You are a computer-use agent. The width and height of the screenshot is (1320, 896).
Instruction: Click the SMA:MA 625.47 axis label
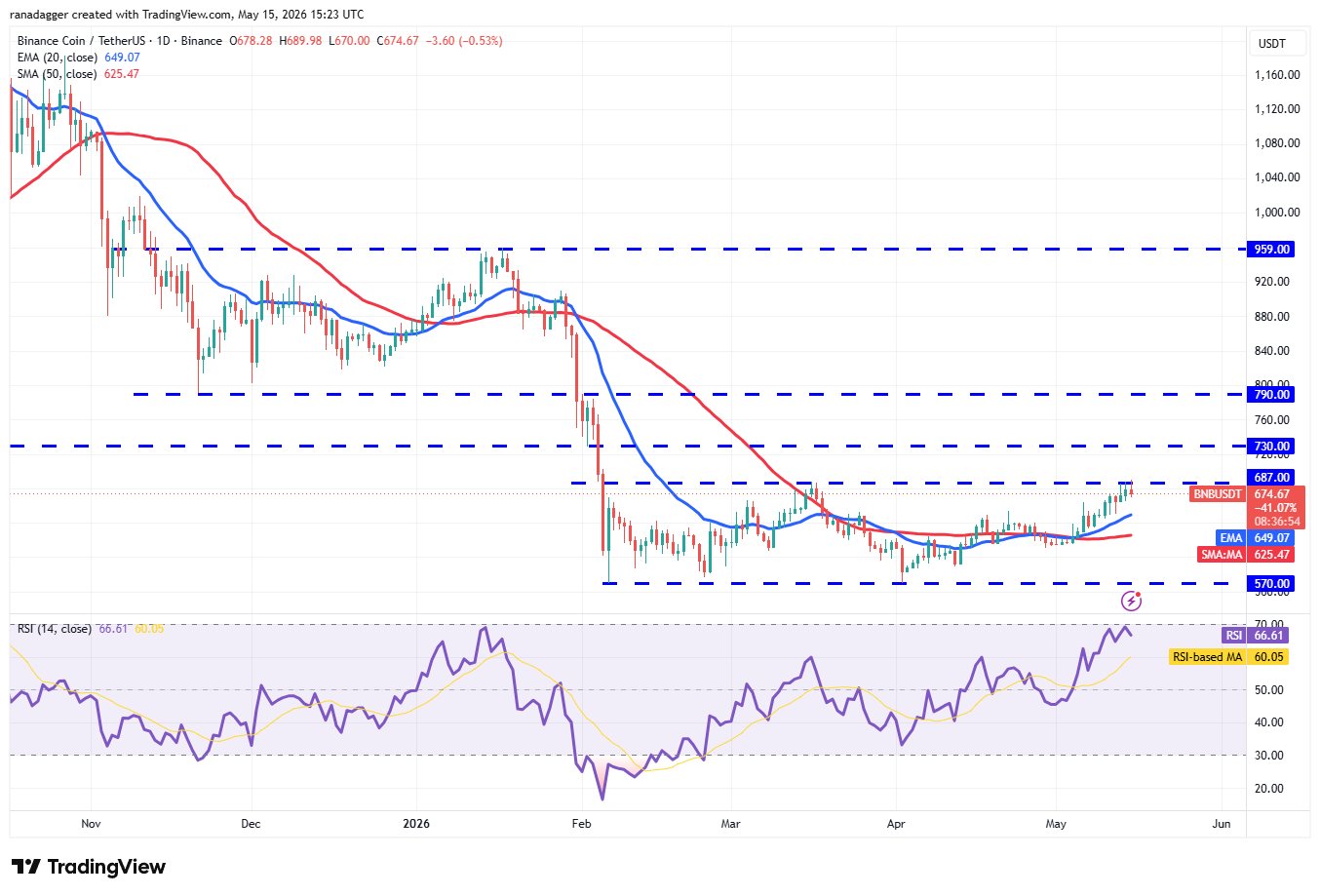[x=1246, y=555]
